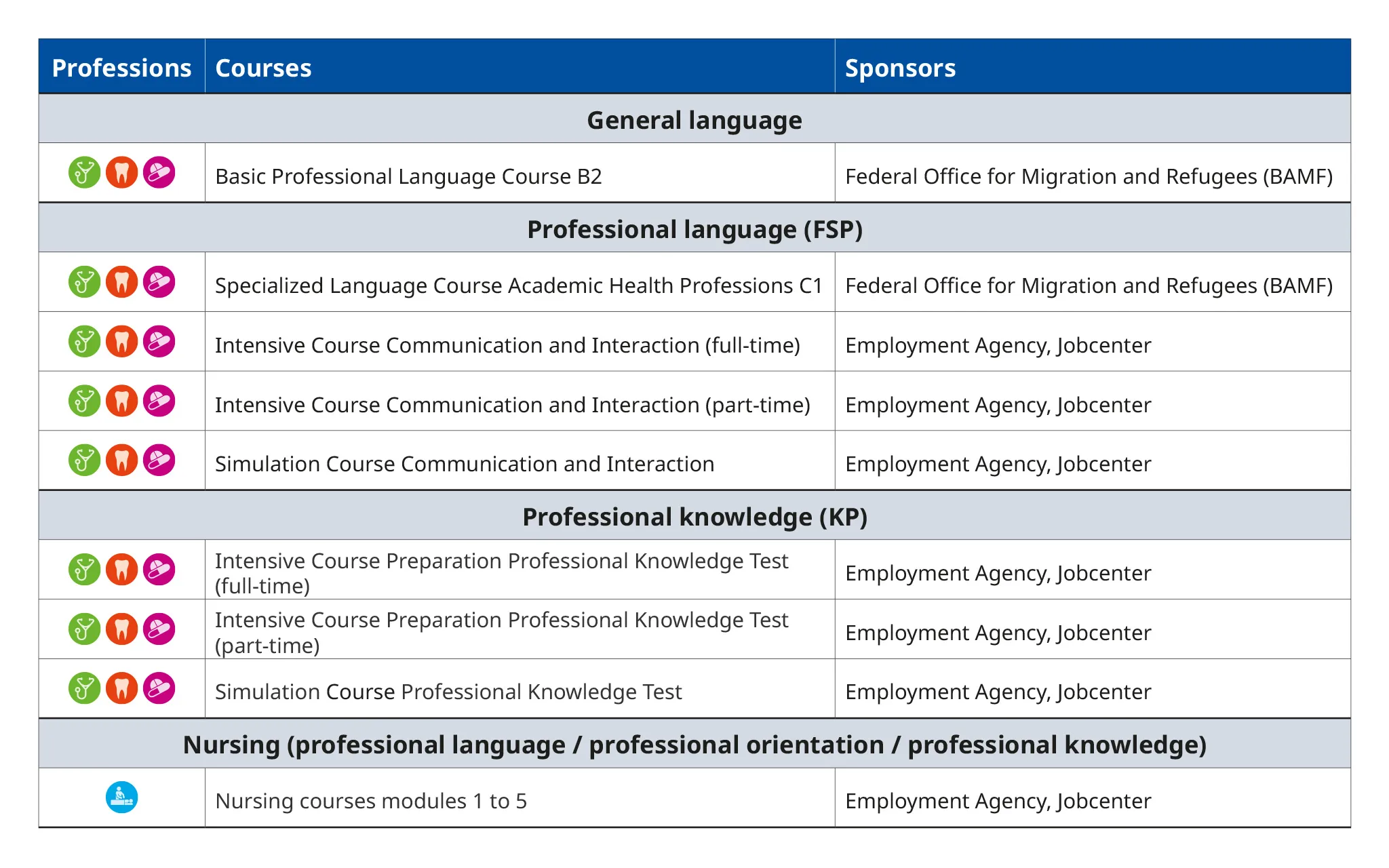Click the pill icon in the Knowledge Test Preparation (part-time) row

[159, 629]
